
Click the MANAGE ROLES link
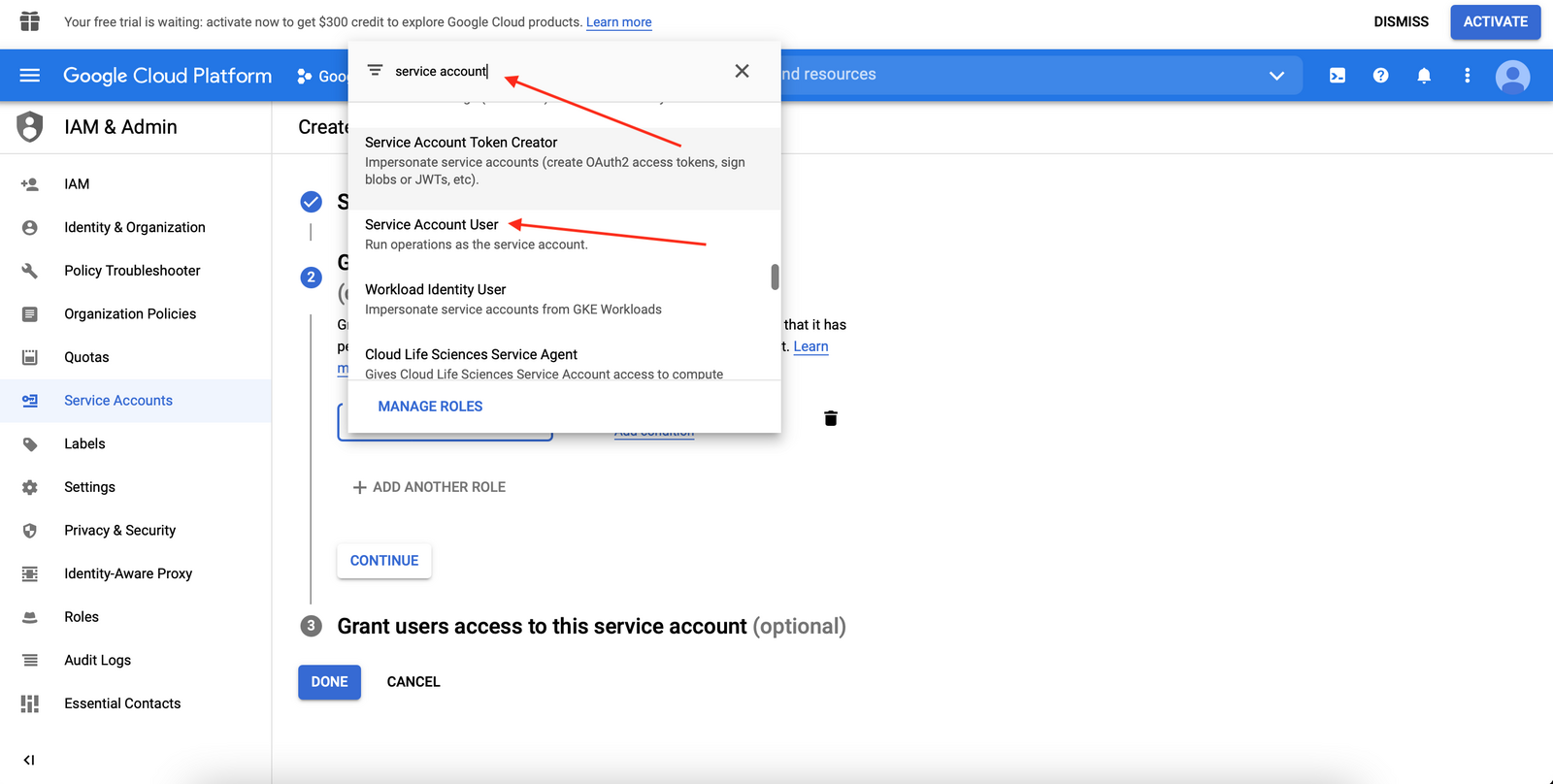coord(430,407)
